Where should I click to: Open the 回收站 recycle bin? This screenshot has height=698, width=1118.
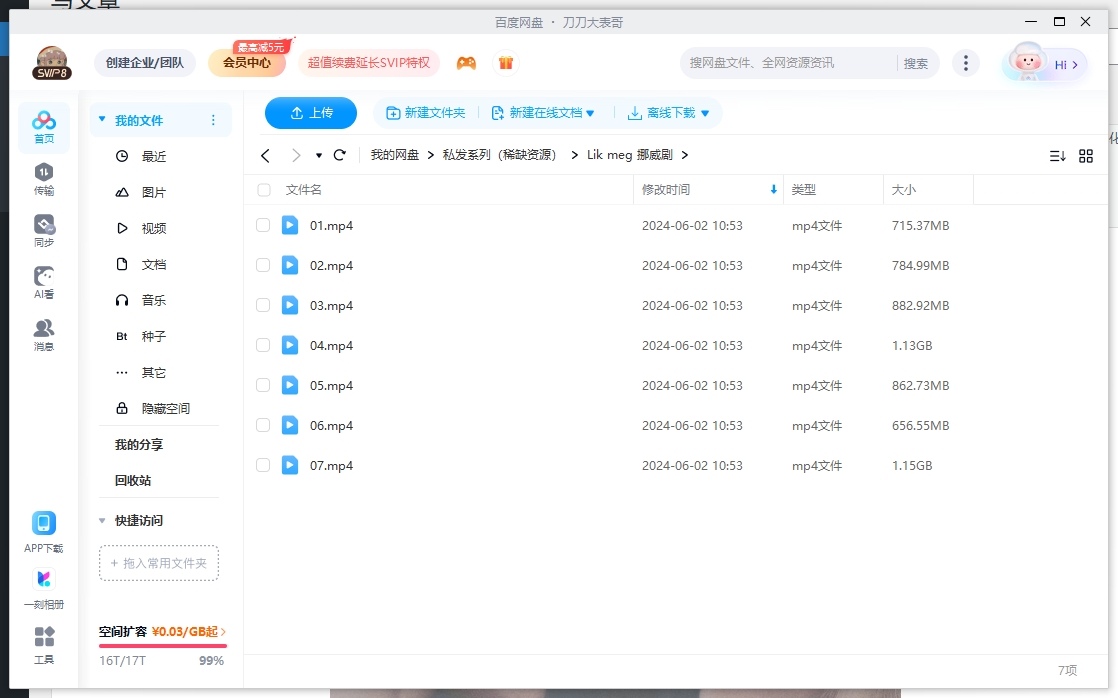pyautogui.click(x=131, y=479)
